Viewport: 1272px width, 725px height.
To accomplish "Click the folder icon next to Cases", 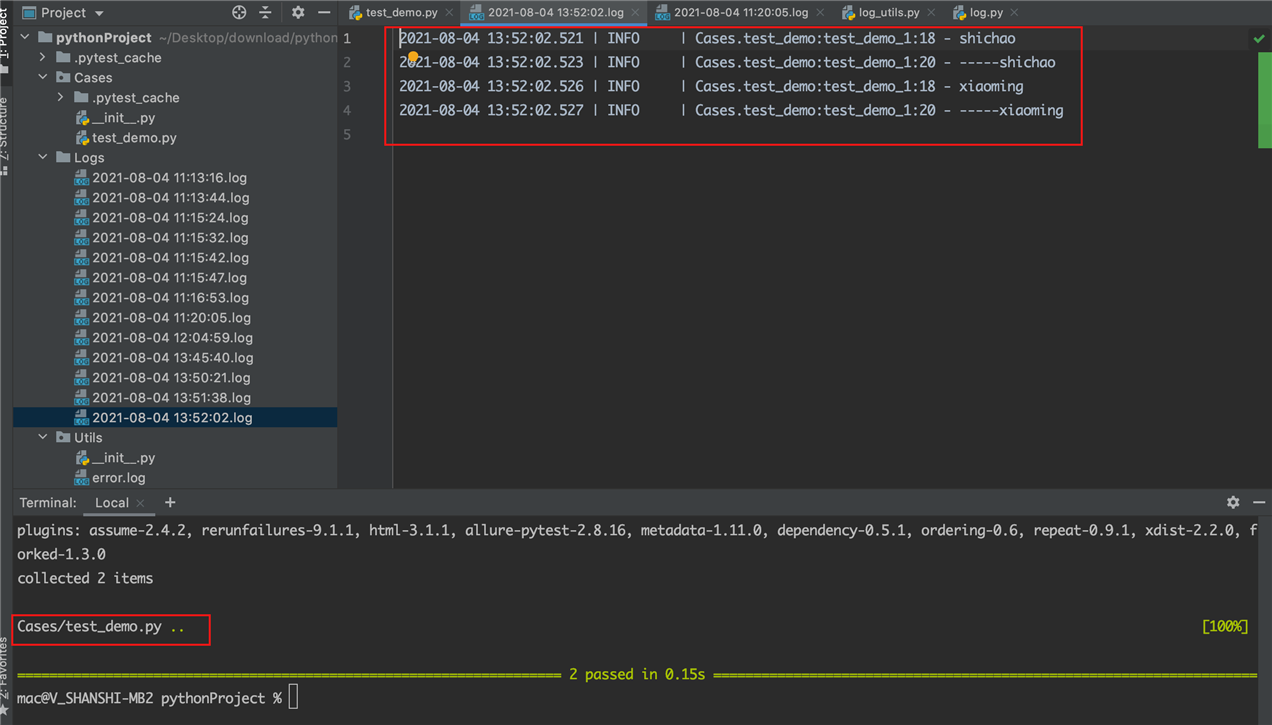I will [x=63, y=77].
